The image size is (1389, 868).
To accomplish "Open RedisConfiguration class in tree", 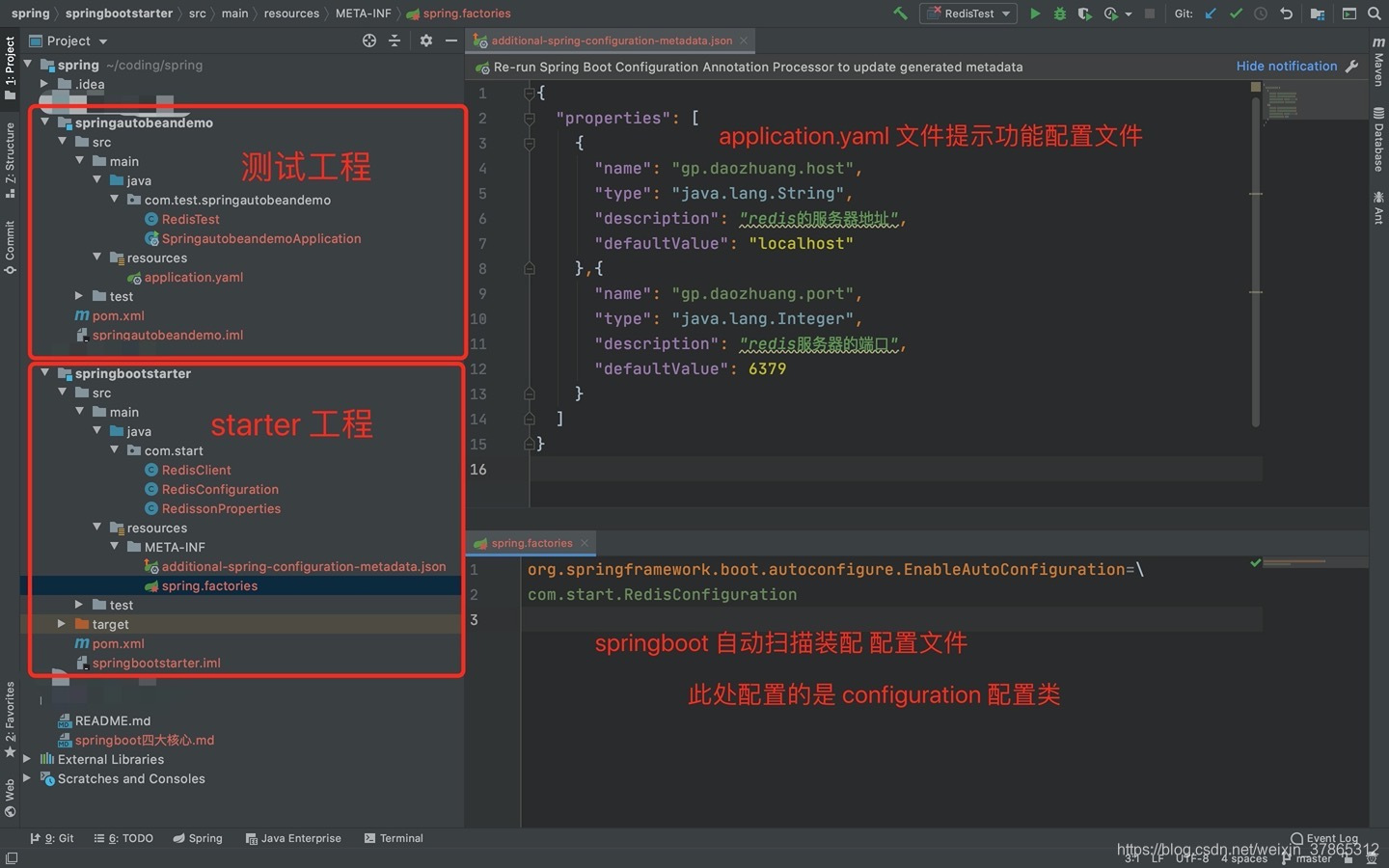I will coord(219,489).
